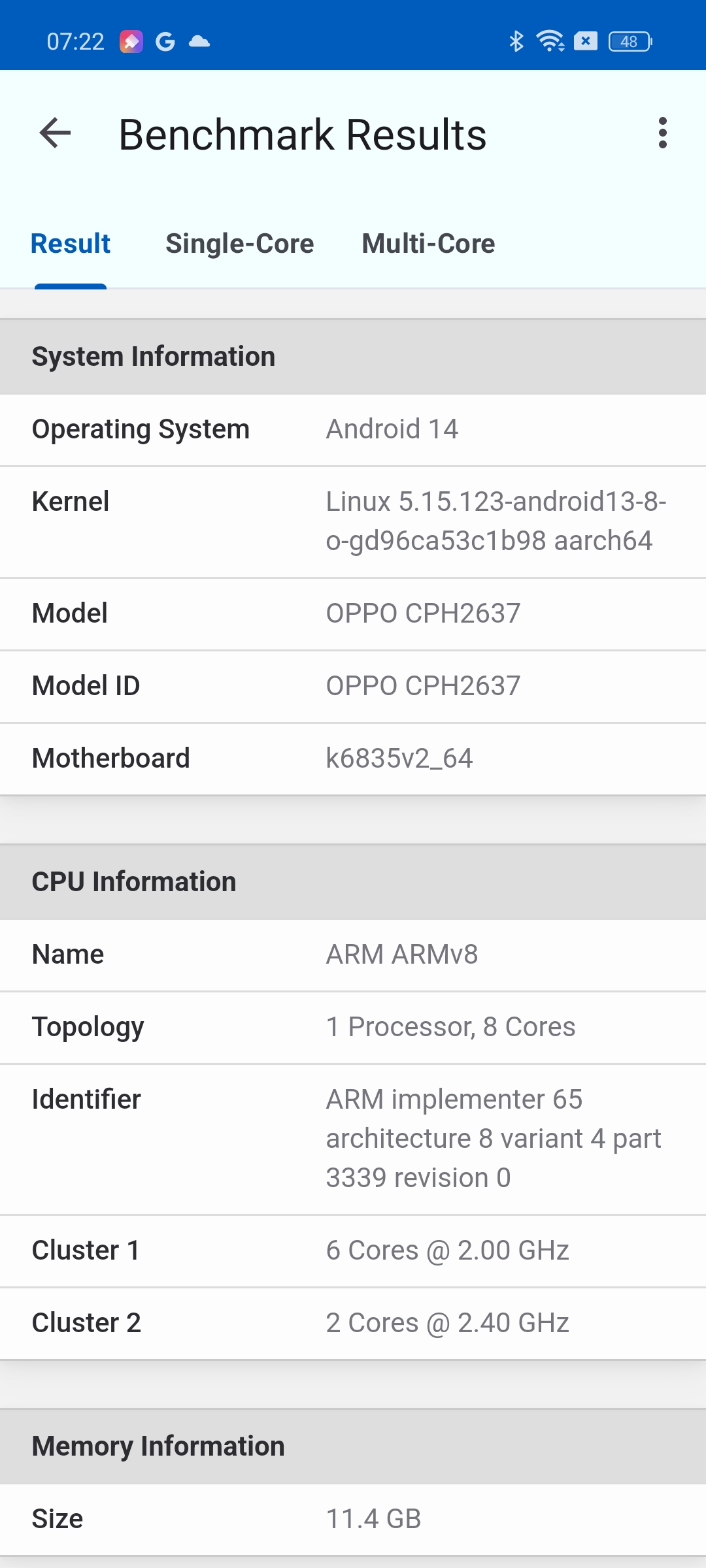Tap the Wi-Fi status icon
706x1568 pixels.
pos(550,42)
